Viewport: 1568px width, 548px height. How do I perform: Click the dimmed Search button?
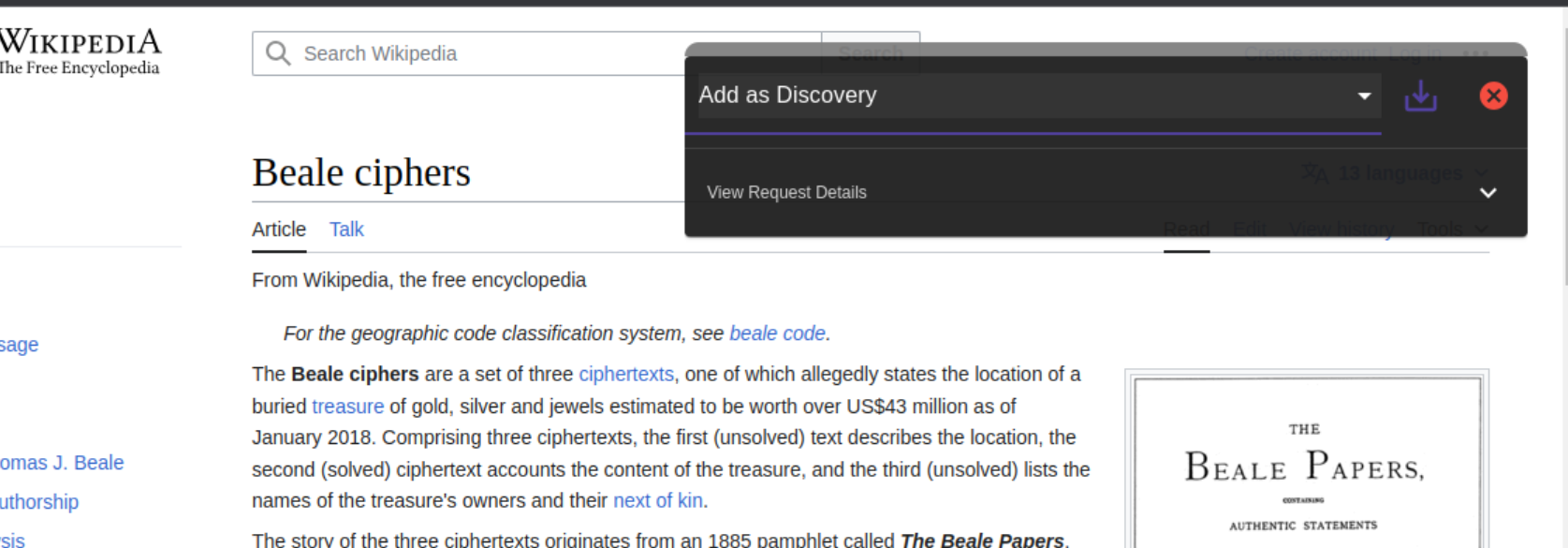(871, 53)
